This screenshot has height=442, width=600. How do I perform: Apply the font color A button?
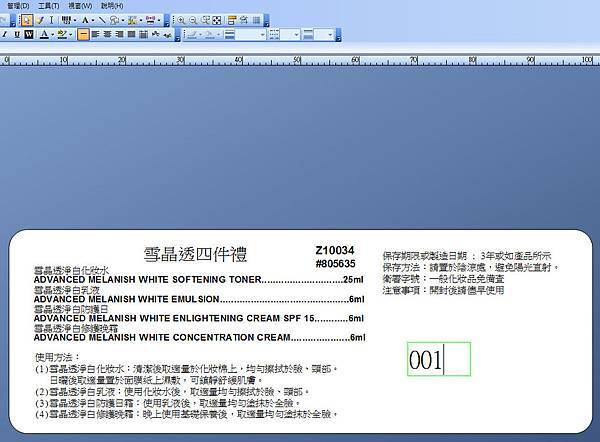(x=44, y=34)
